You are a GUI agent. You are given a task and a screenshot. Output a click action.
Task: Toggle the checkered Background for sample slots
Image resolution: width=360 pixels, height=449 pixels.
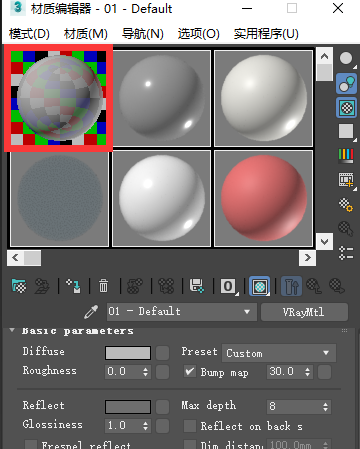point(347,108)
